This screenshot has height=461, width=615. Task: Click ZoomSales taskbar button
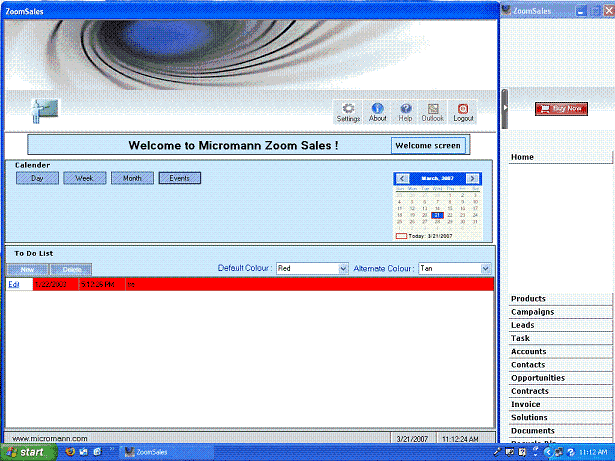point(166,452)
